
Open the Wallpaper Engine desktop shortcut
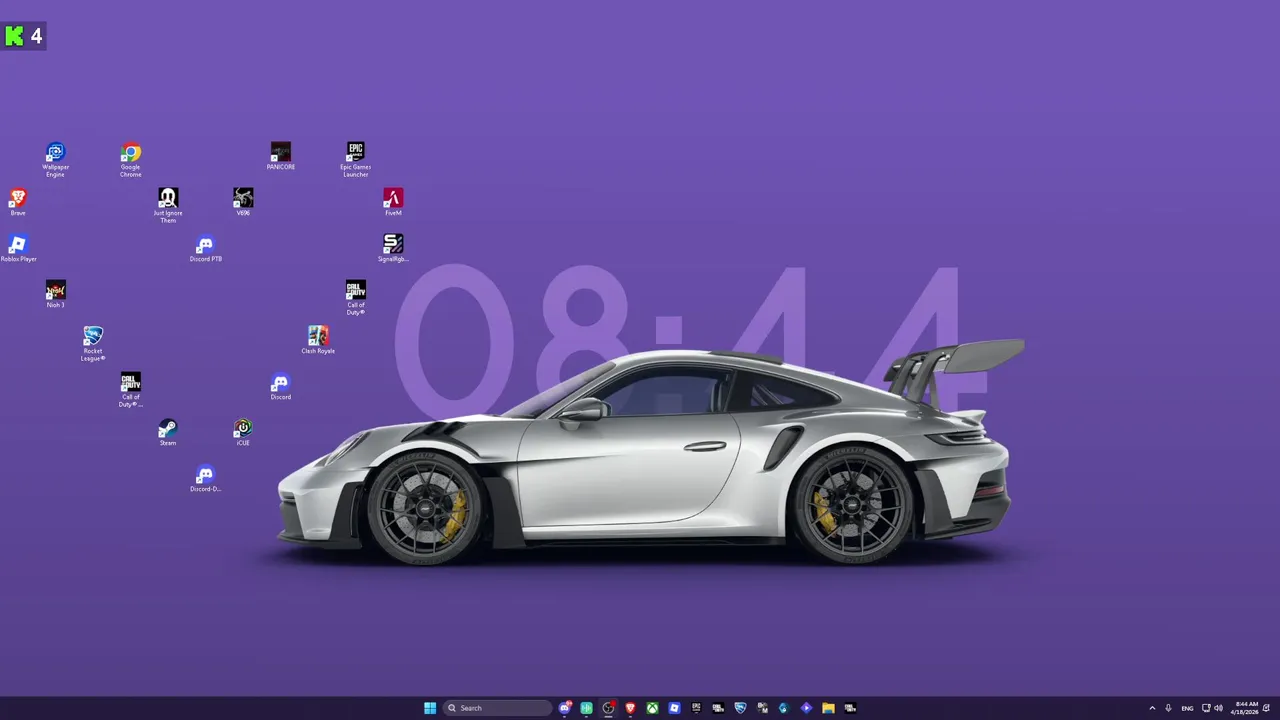point(55,160)
